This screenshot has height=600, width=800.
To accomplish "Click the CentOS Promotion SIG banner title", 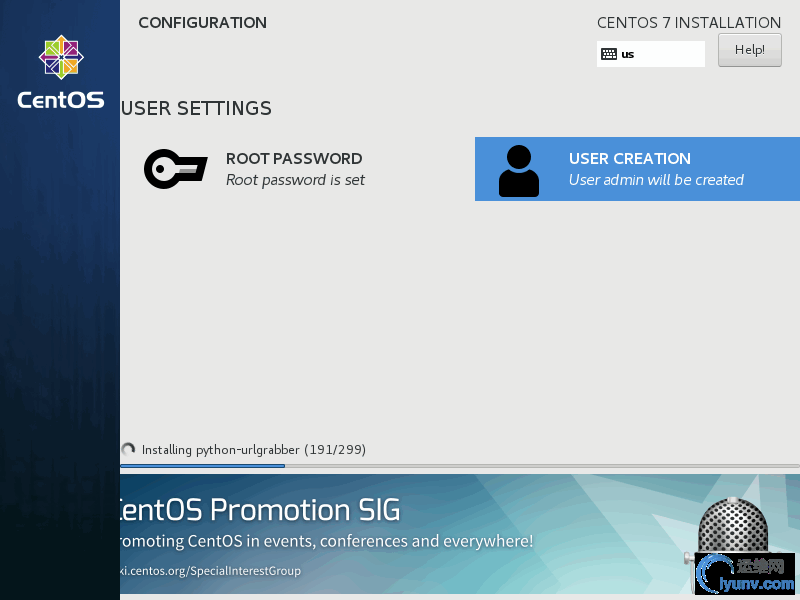I will 260,509.
